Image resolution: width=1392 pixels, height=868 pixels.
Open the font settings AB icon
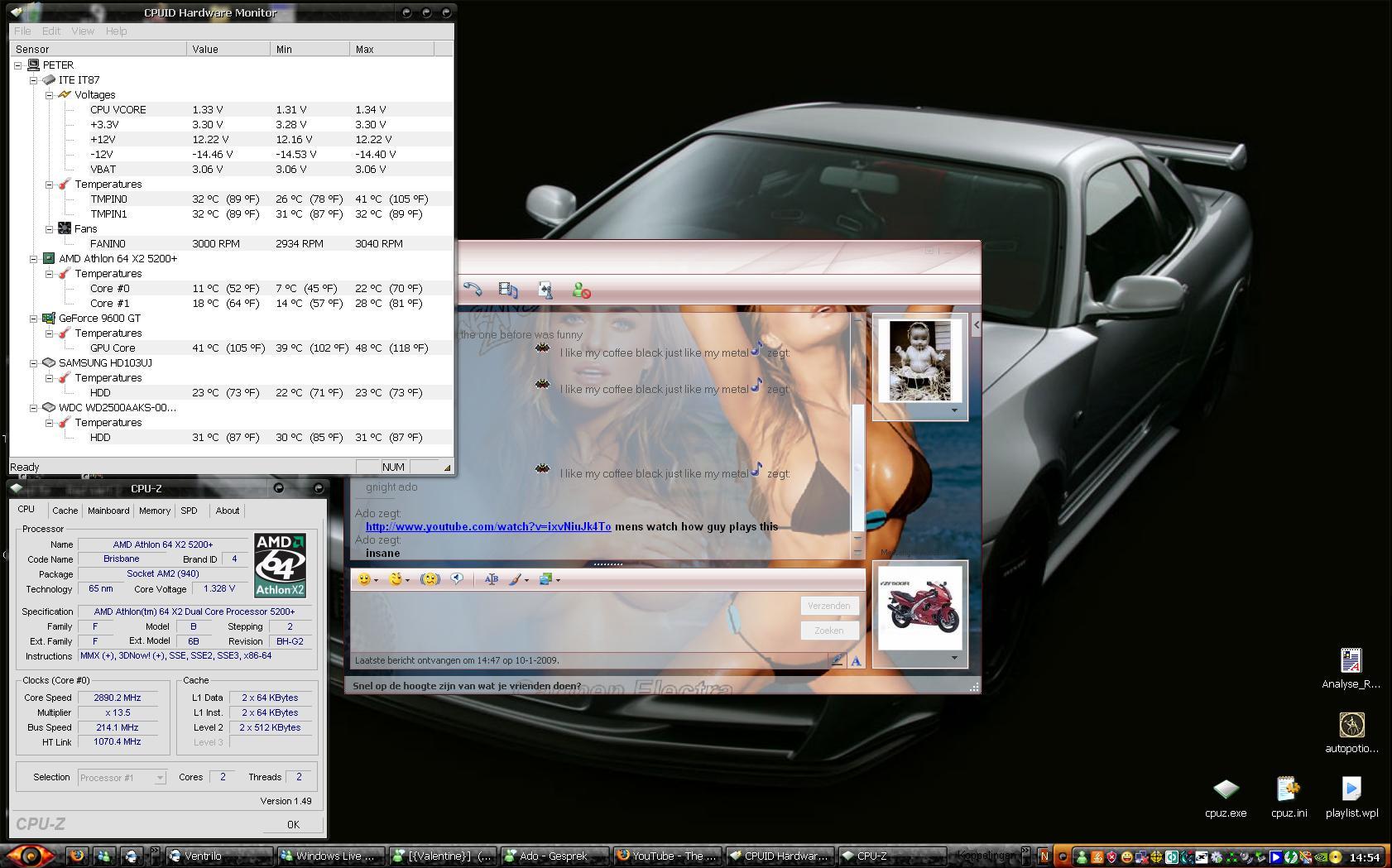(x=491, y=579)
